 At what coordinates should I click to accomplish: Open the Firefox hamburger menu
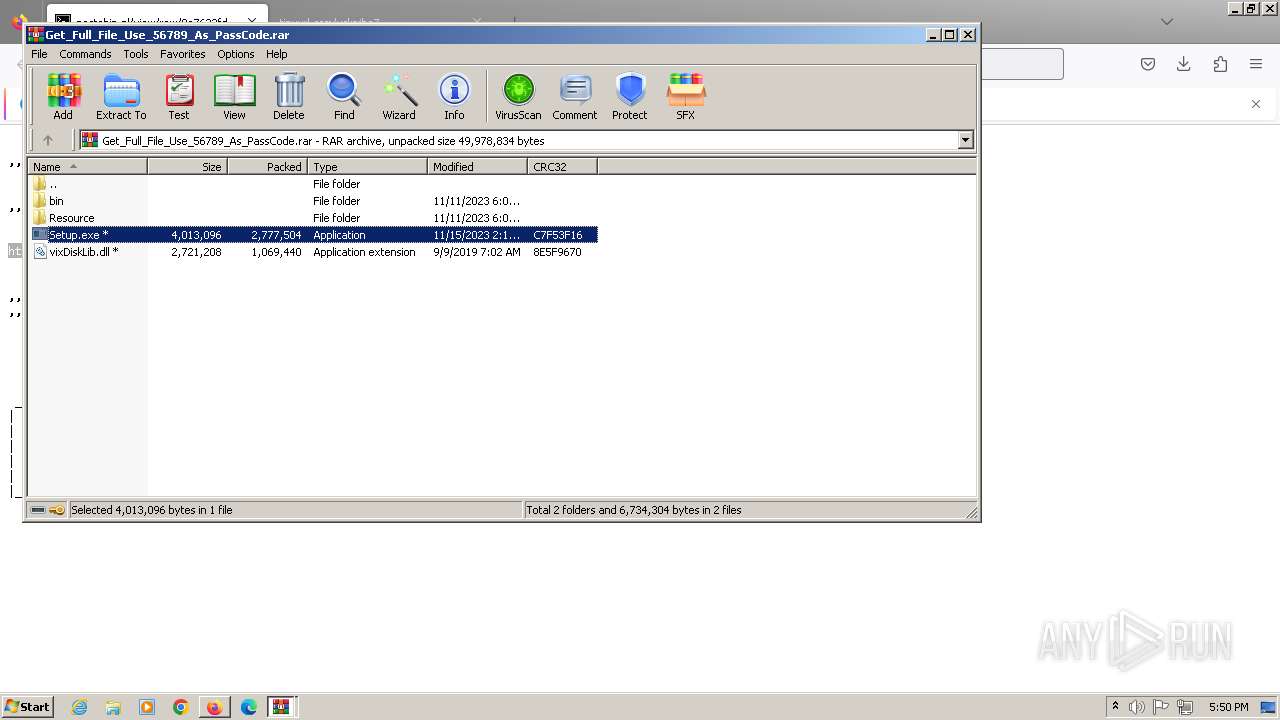(x=1256, y=64)
